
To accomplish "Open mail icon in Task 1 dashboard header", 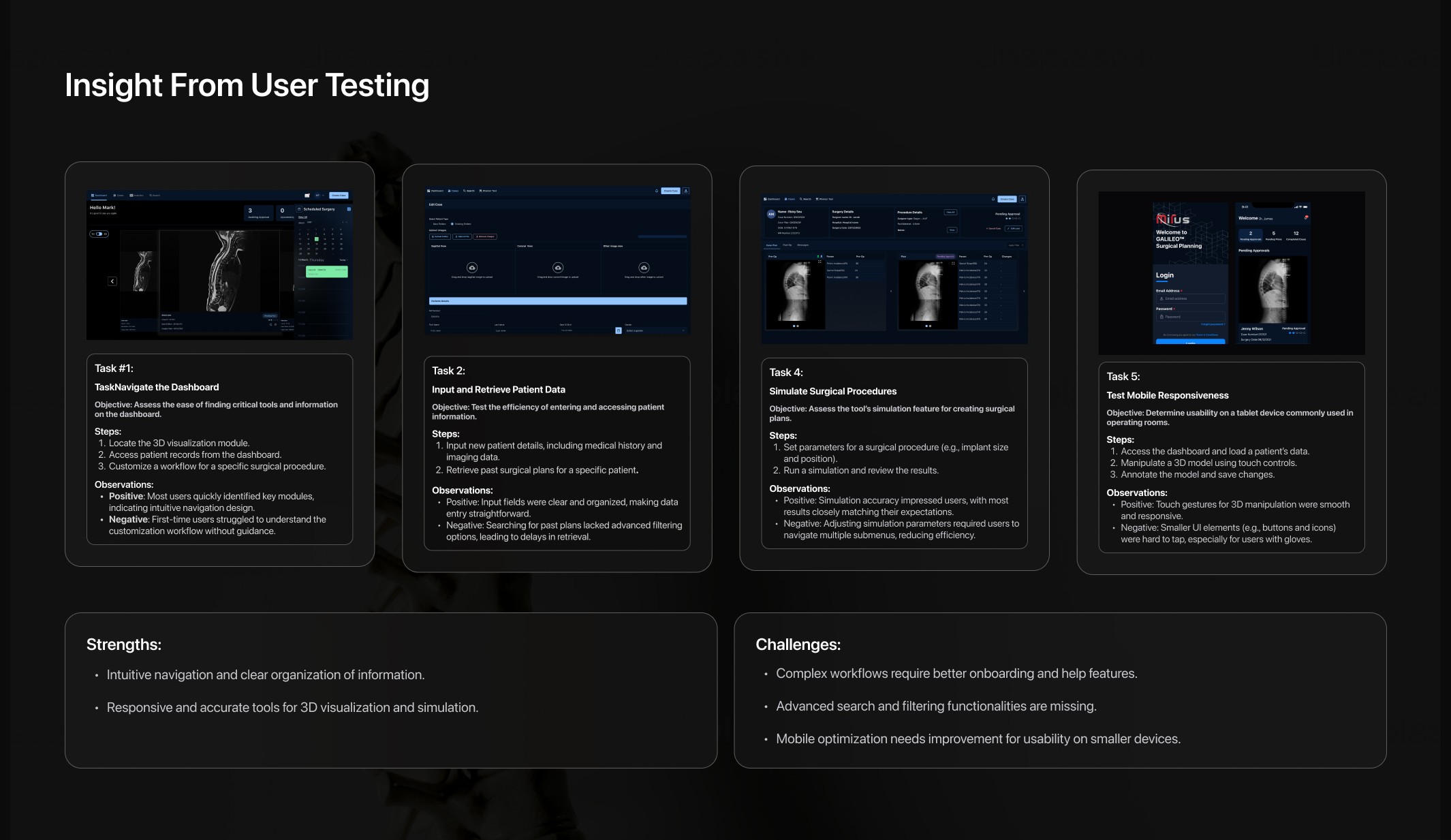I will pos(307,196).
